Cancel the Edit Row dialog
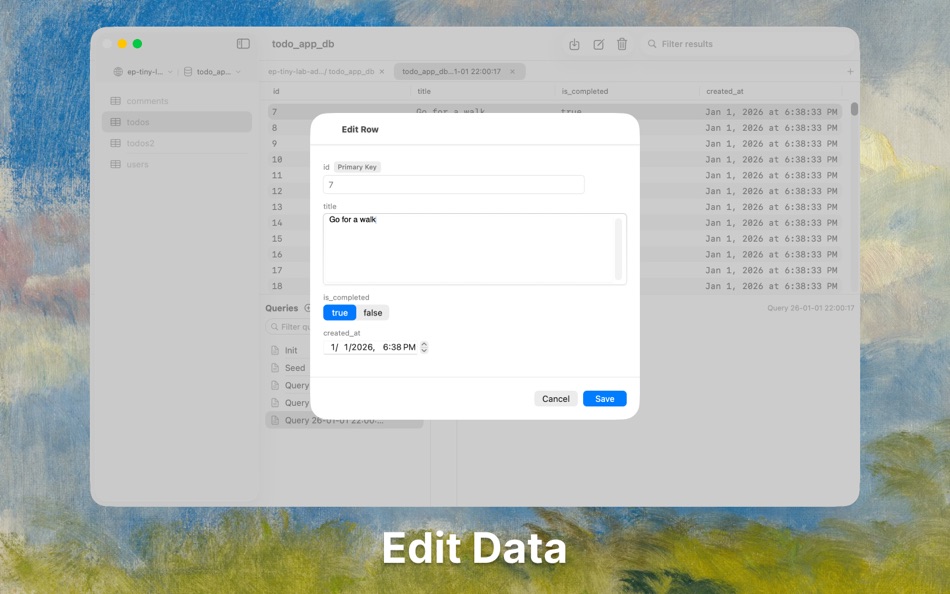950x594 pixels. 556,398
